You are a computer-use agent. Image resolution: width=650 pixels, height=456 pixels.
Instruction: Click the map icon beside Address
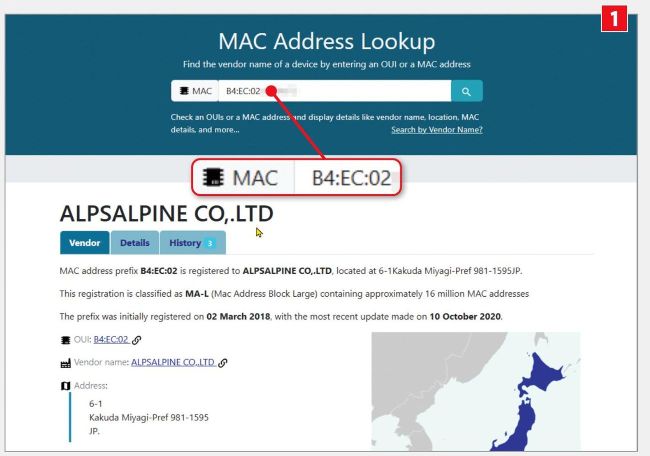pyautogui.click(x=65, y=386)
